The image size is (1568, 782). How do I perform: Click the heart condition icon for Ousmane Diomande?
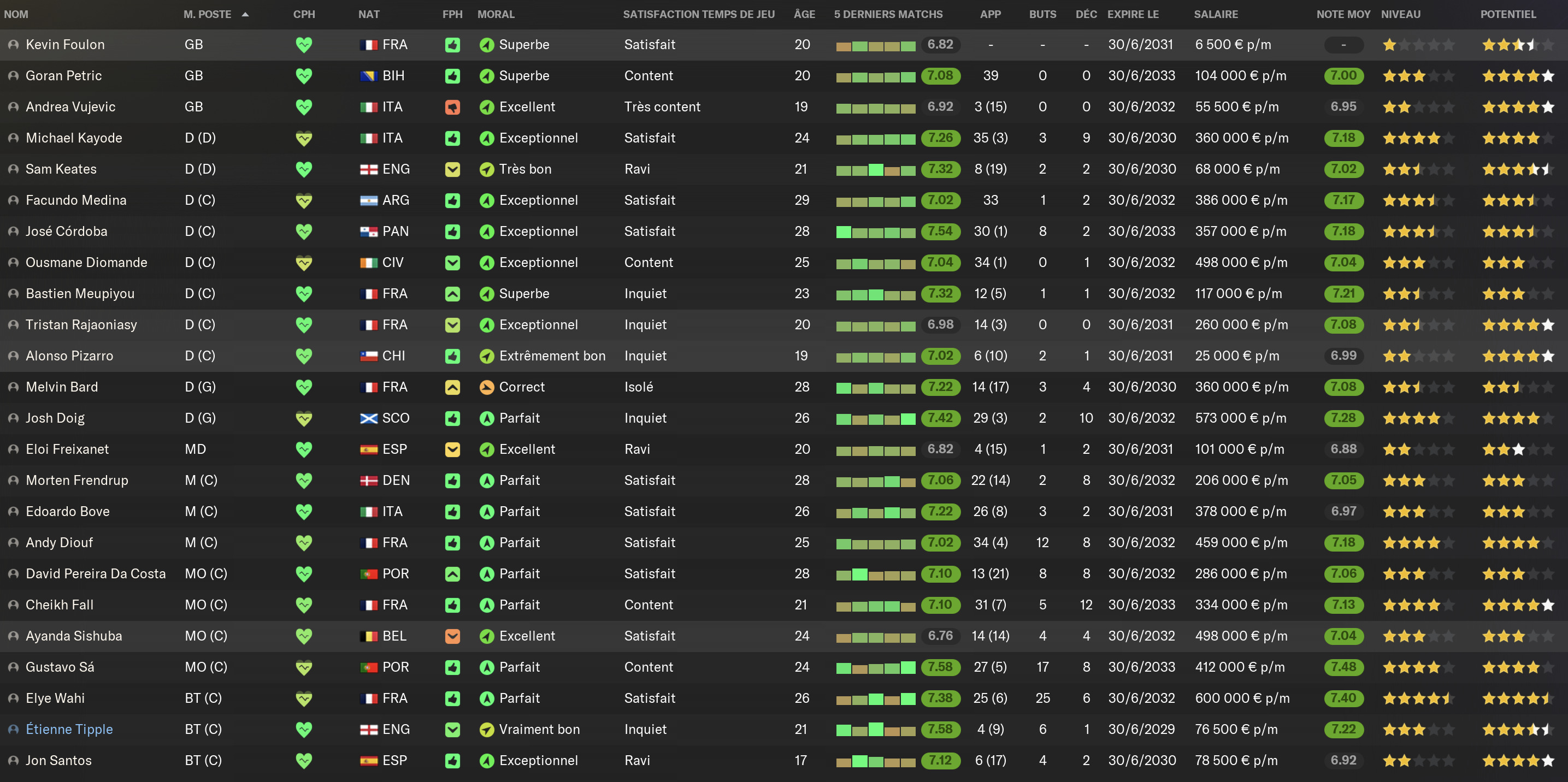(x=304, y=262)
